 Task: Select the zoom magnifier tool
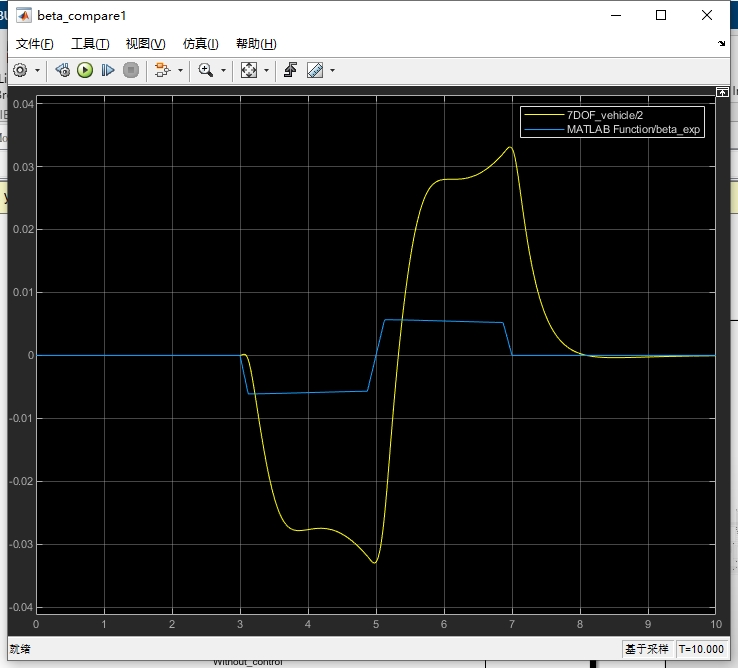pos(206,70)
